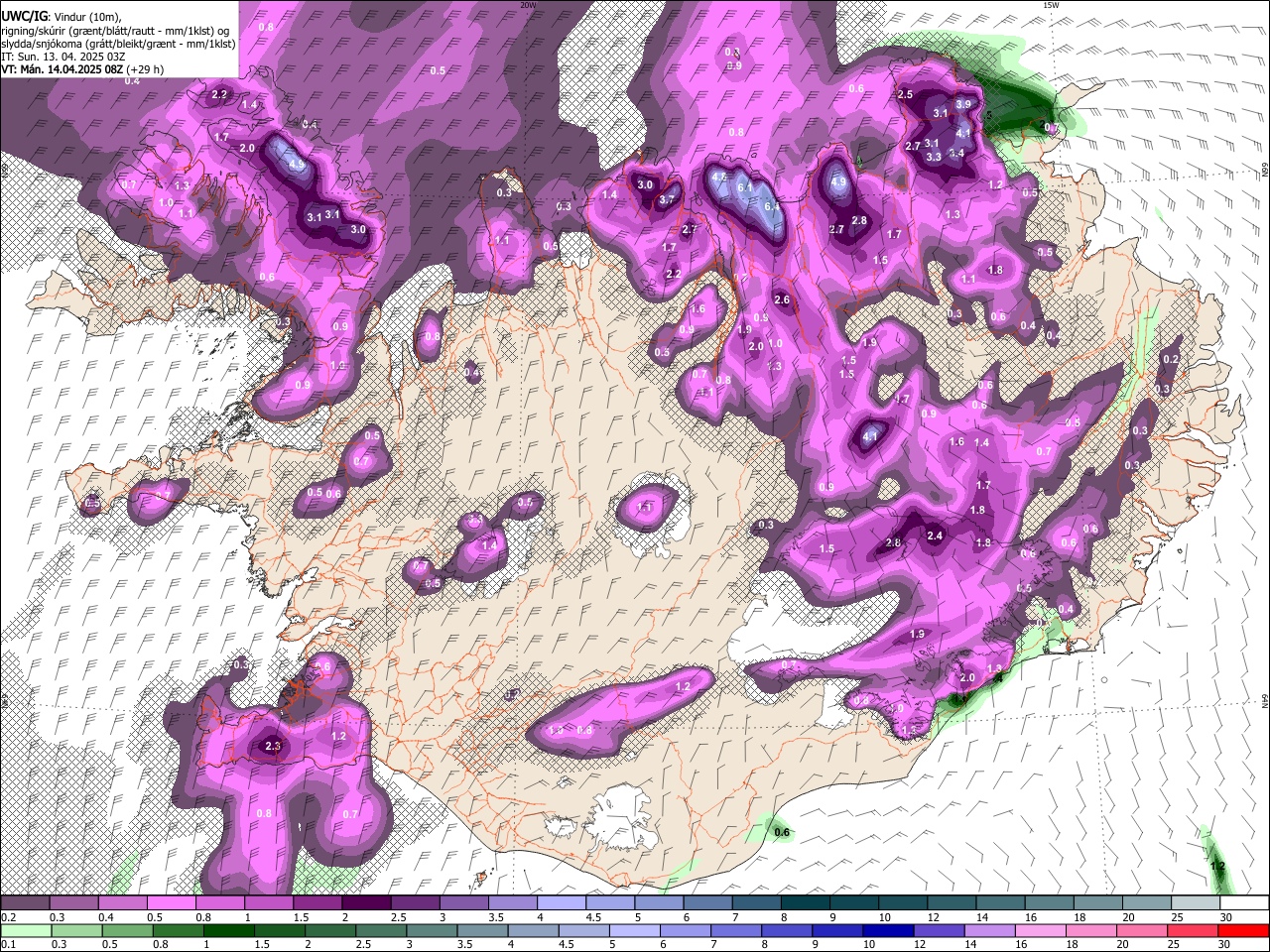Image resolution: width=1270 pixels, height=952 pixels.
Task: Click the red swatch labeled 30 in lower legend row
Action: (1244, 930)
